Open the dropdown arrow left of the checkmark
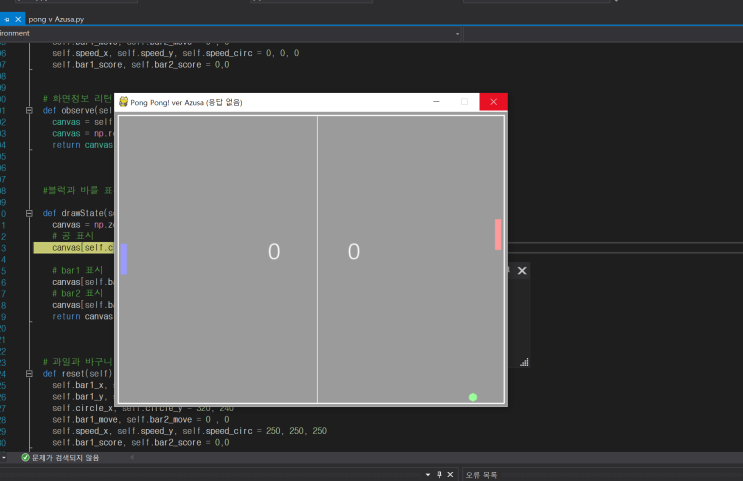743x481 pixels. (x=4, y=457)
